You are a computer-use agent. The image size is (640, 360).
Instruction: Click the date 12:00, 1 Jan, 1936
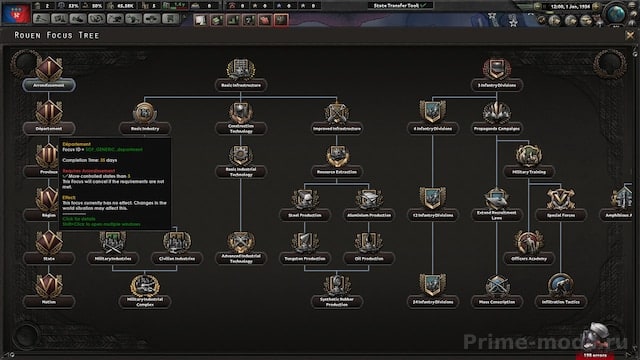click(x=570, y=7)
